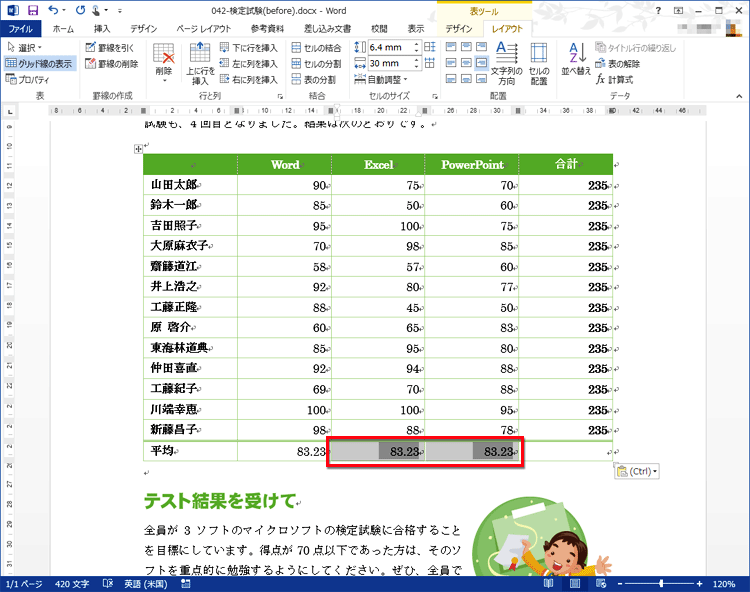This screenshot has height=592, width=750.
Task: Set alignment to top center
Action: 466,46
